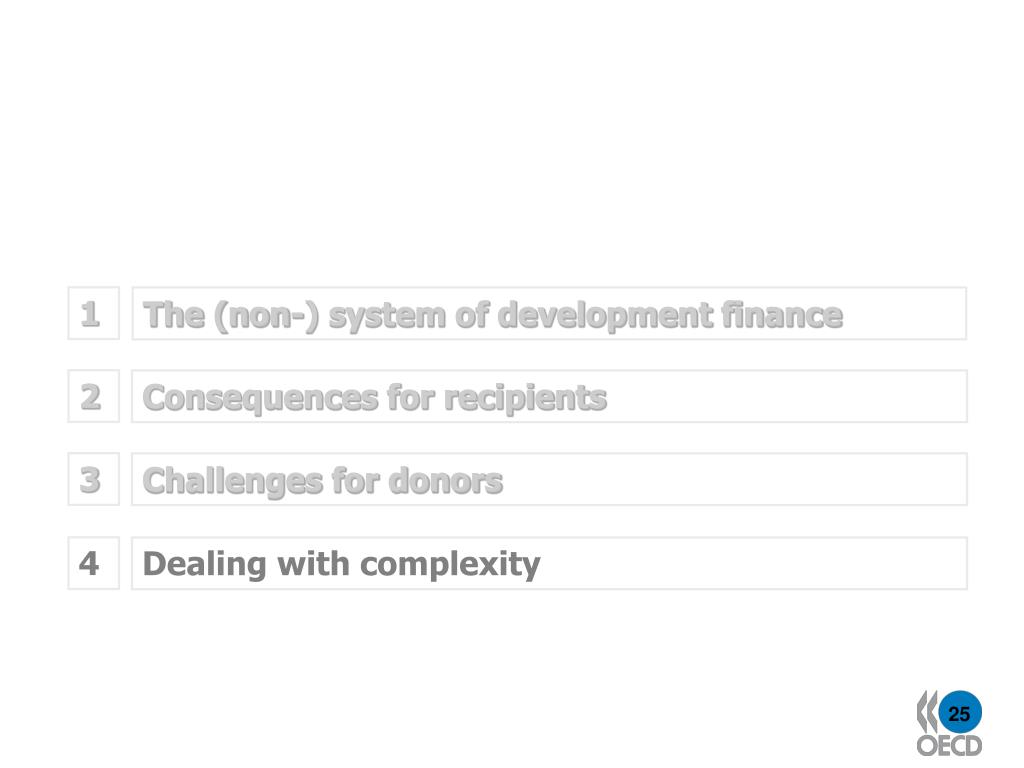Click the blue page number 25 circle
The width and height of the screenshot is (1024, 768).
click(x=959, y=712)
